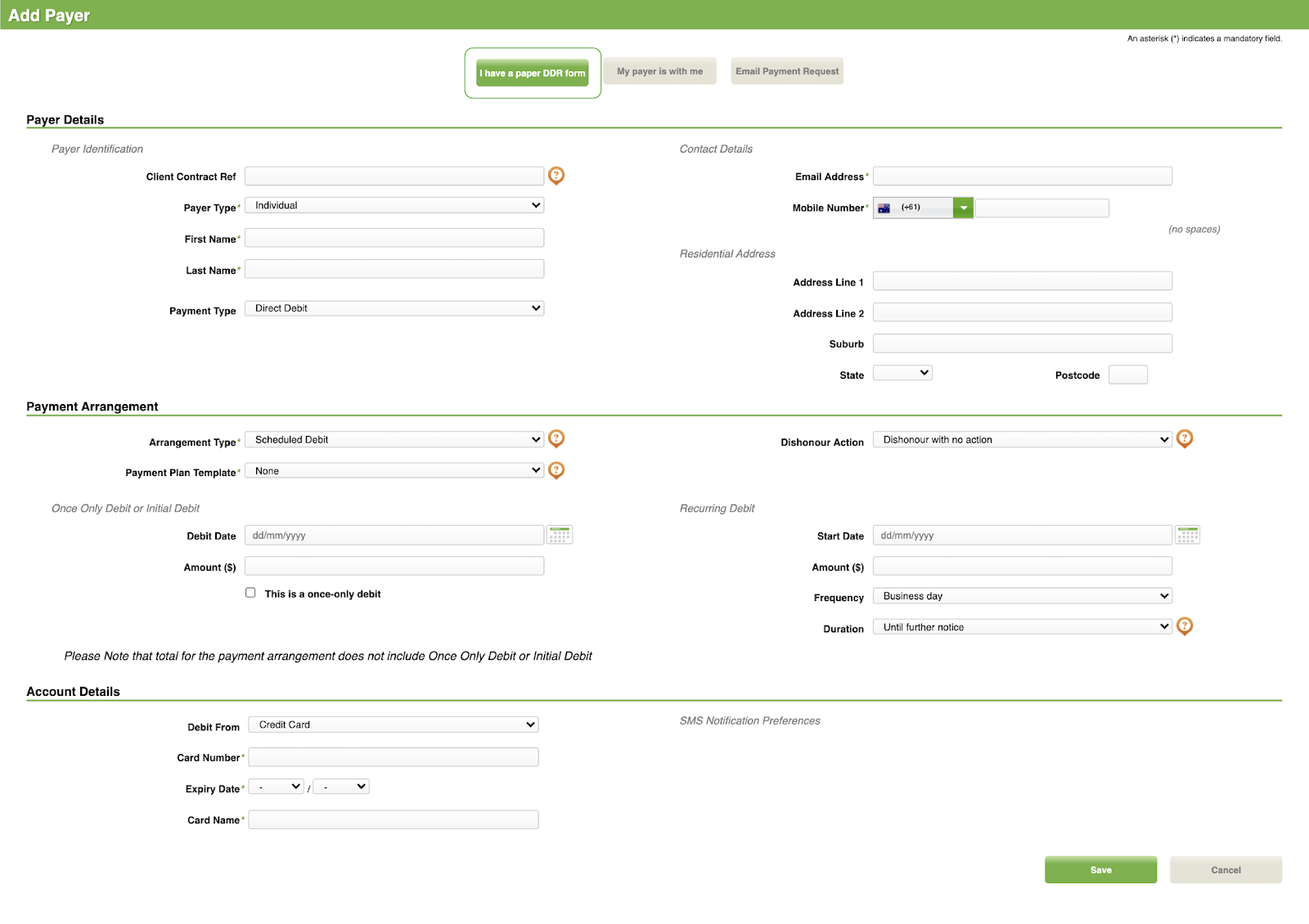The width and height of the screenshot is (1309, 924).
Task: Open the Dishonour Action dropdown
Action: 1023,440
